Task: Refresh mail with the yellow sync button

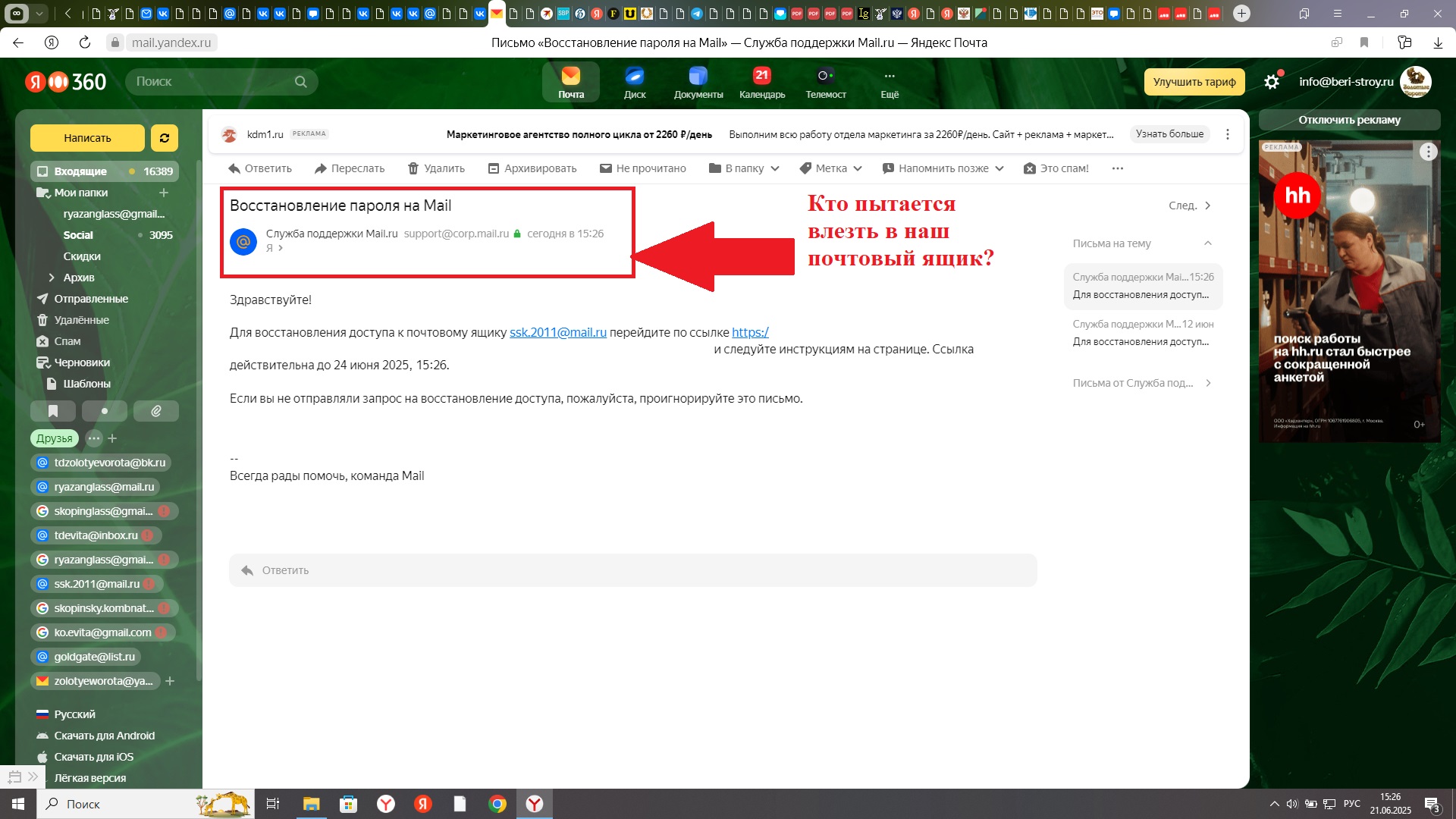Action: point(165,138)
